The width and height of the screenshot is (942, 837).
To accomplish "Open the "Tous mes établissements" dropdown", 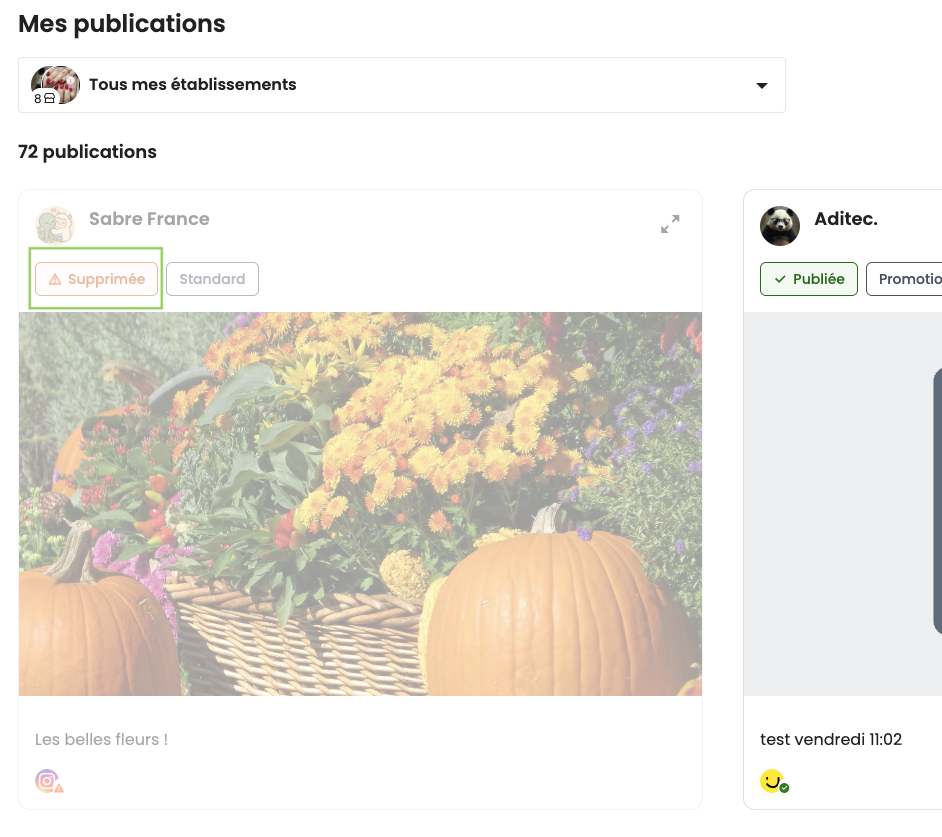I will coord(400,85).
